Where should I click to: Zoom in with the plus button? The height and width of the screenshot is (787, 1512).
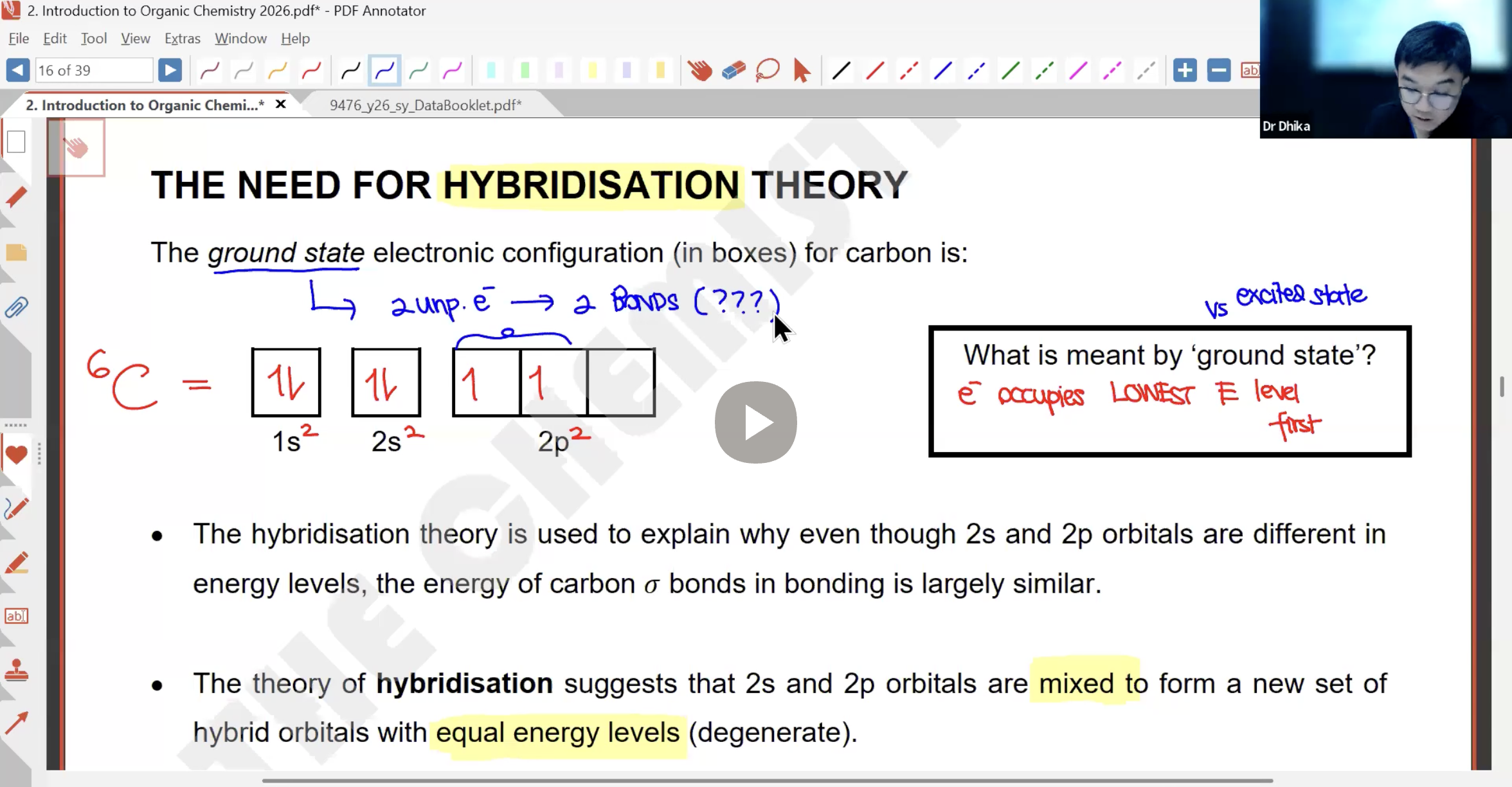tap(1185, 70)
